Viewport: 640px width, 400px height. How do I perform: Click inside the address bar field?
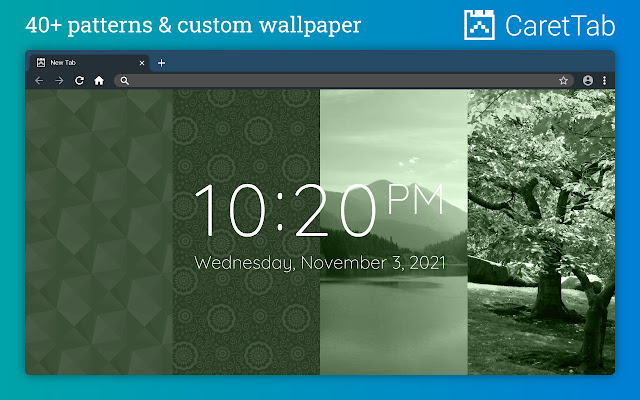343,81
